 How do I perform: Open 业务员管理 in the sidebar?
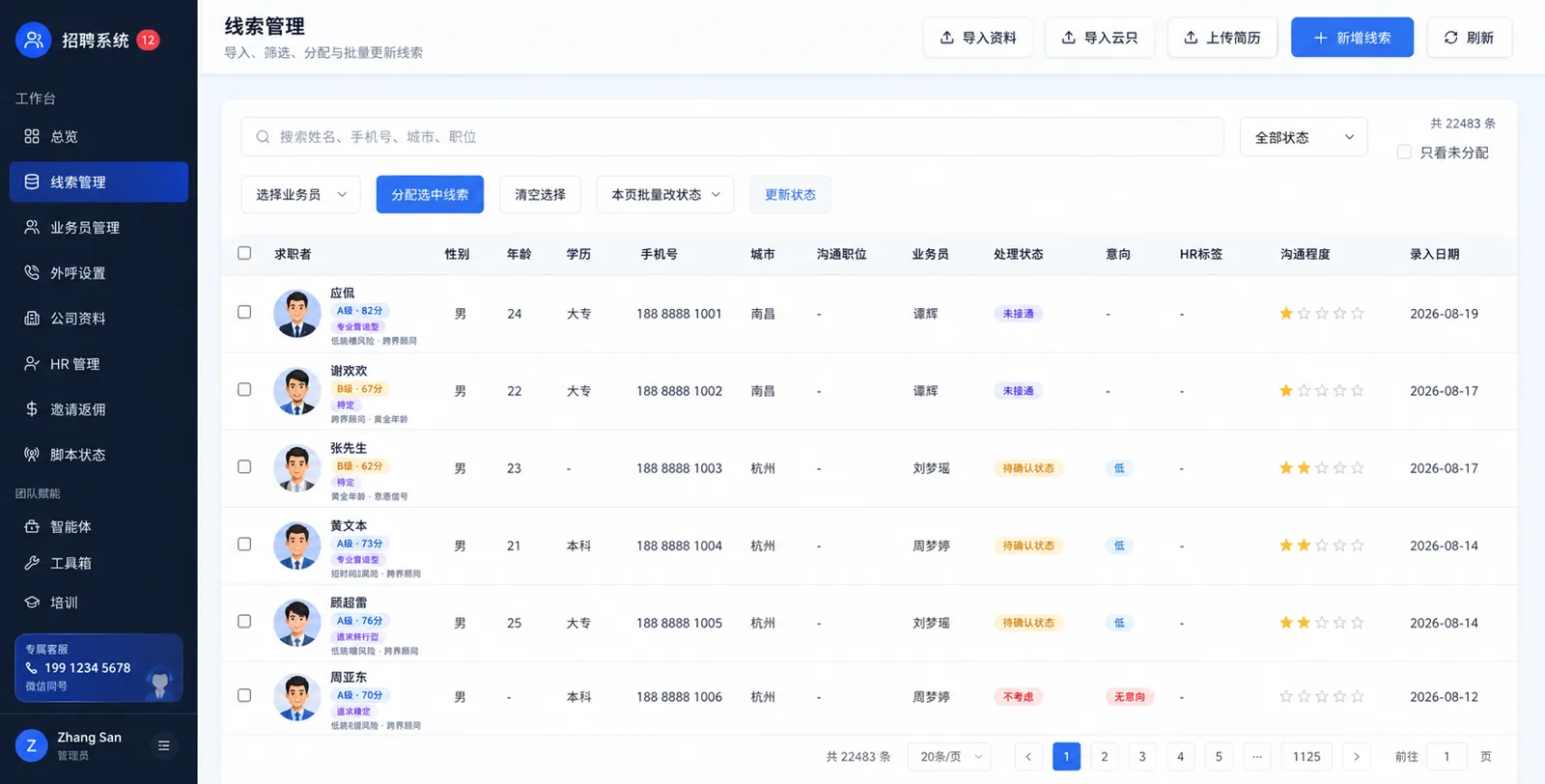click(98, 227)
